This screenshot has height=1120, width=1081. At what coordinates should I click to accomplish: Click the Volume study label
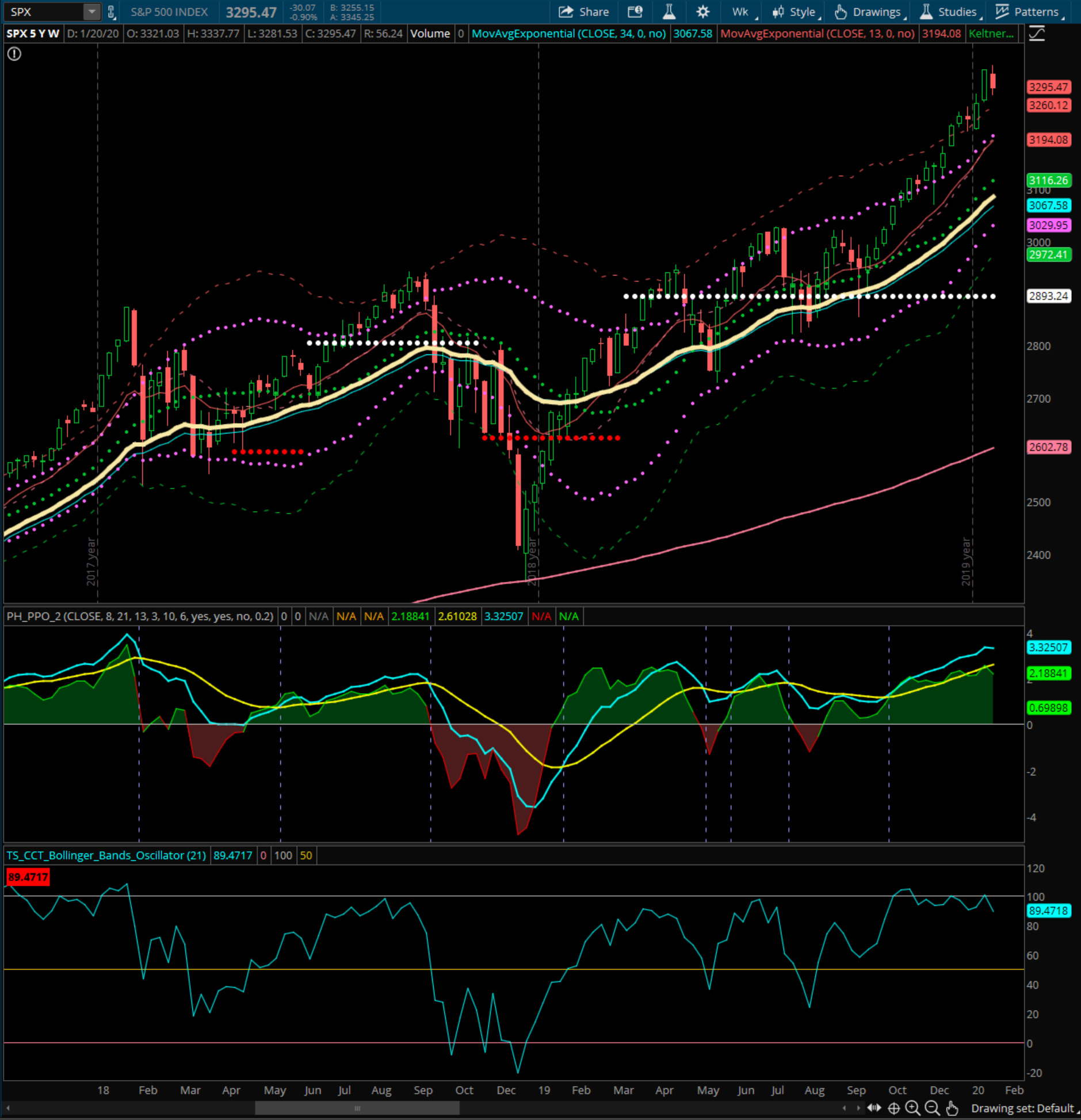pyautogui.click(x=430, y=34)
